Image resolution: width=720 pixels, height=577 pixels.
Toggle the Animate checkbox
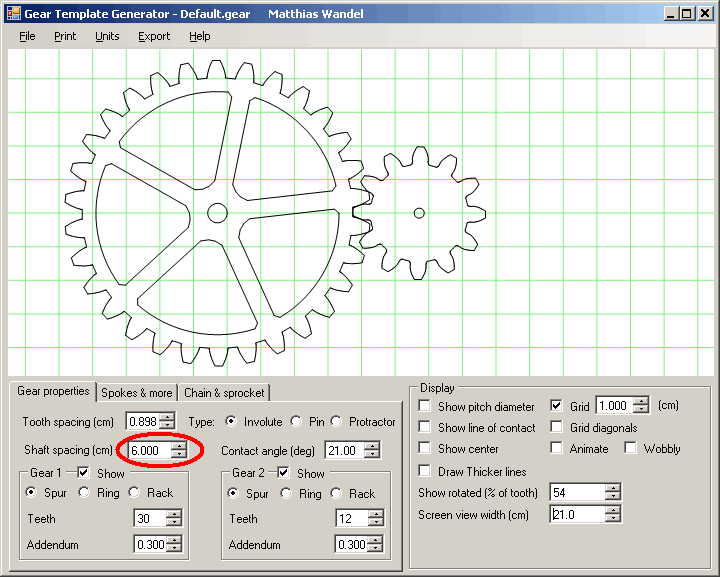coord(557,449)
